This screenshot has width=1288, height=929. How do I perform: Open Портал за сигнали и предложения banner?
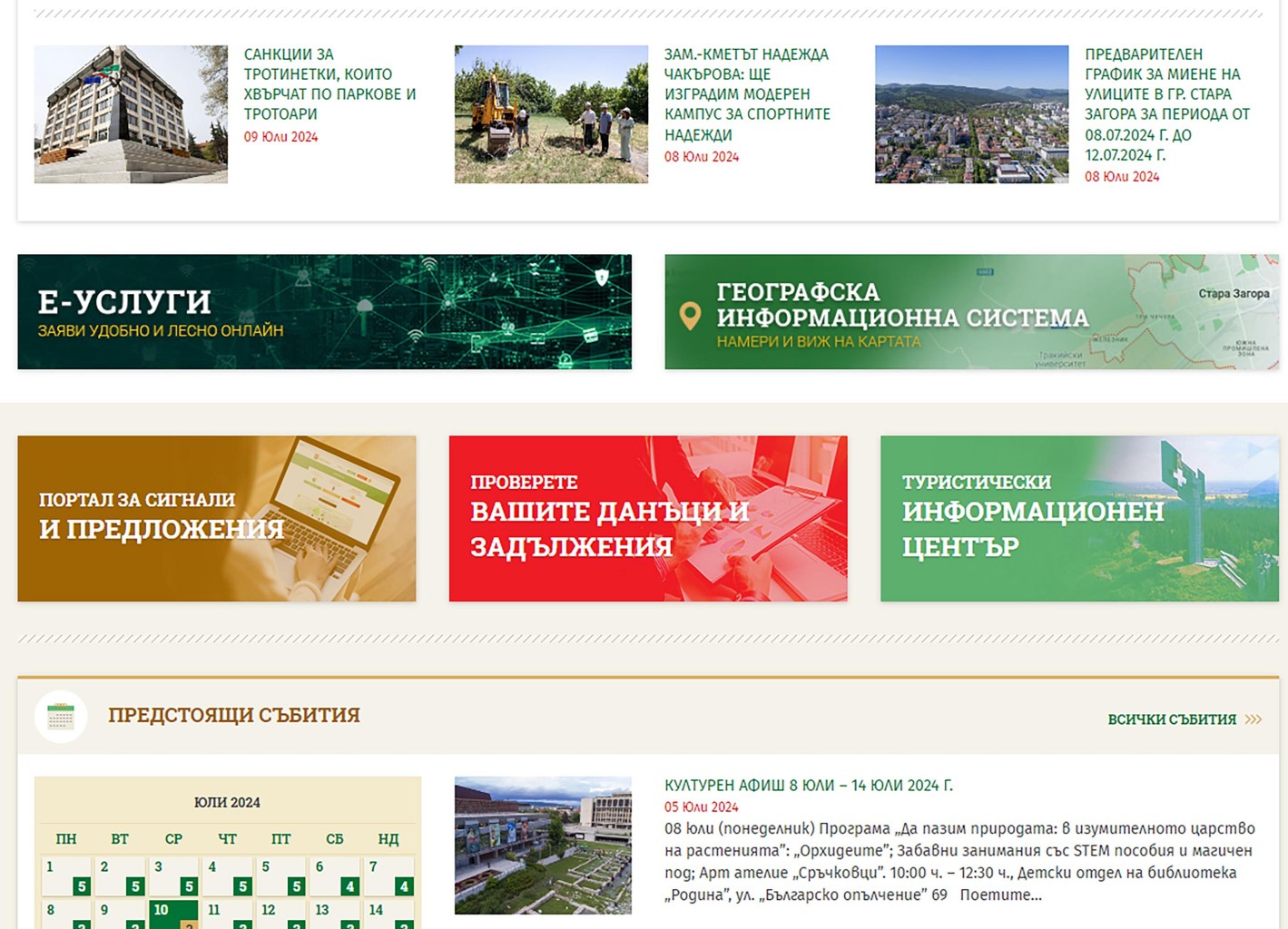(x=216, y=518)
